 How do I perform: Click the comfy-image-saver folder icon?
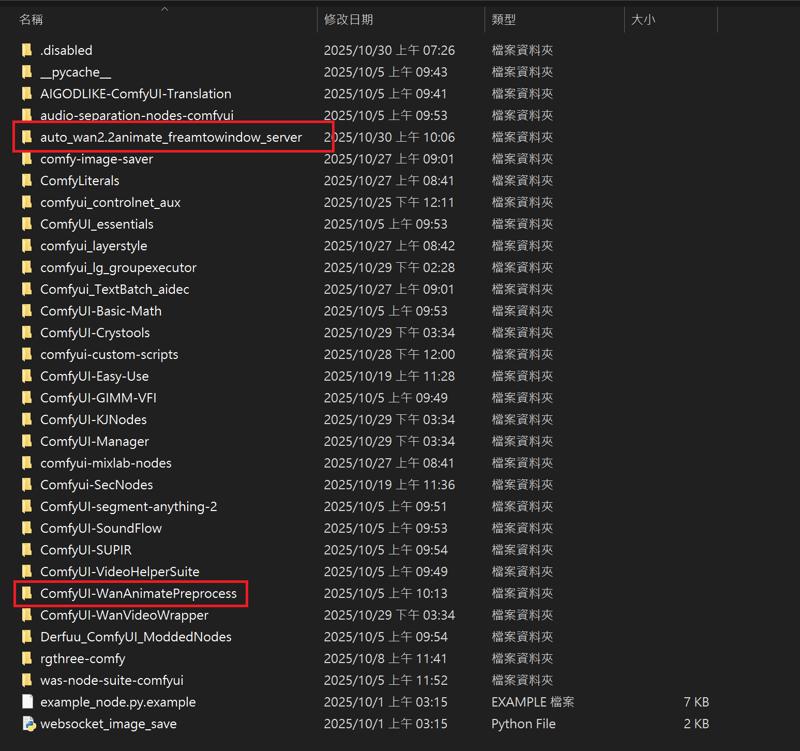click(27, 159)
